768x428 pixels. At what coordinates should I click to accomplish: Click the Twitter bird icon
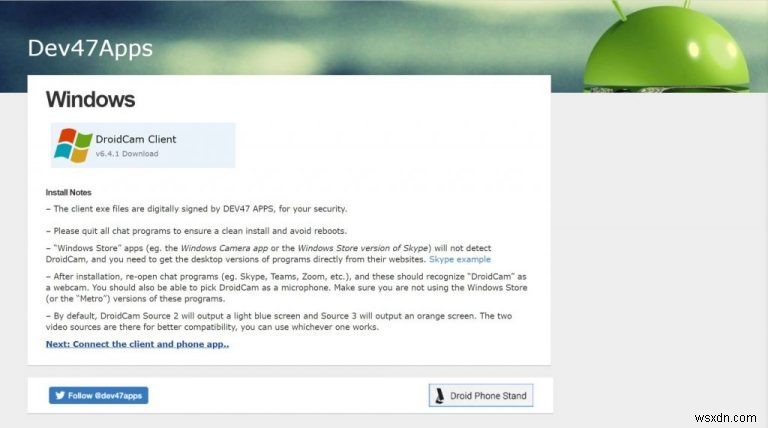point(59,396)
